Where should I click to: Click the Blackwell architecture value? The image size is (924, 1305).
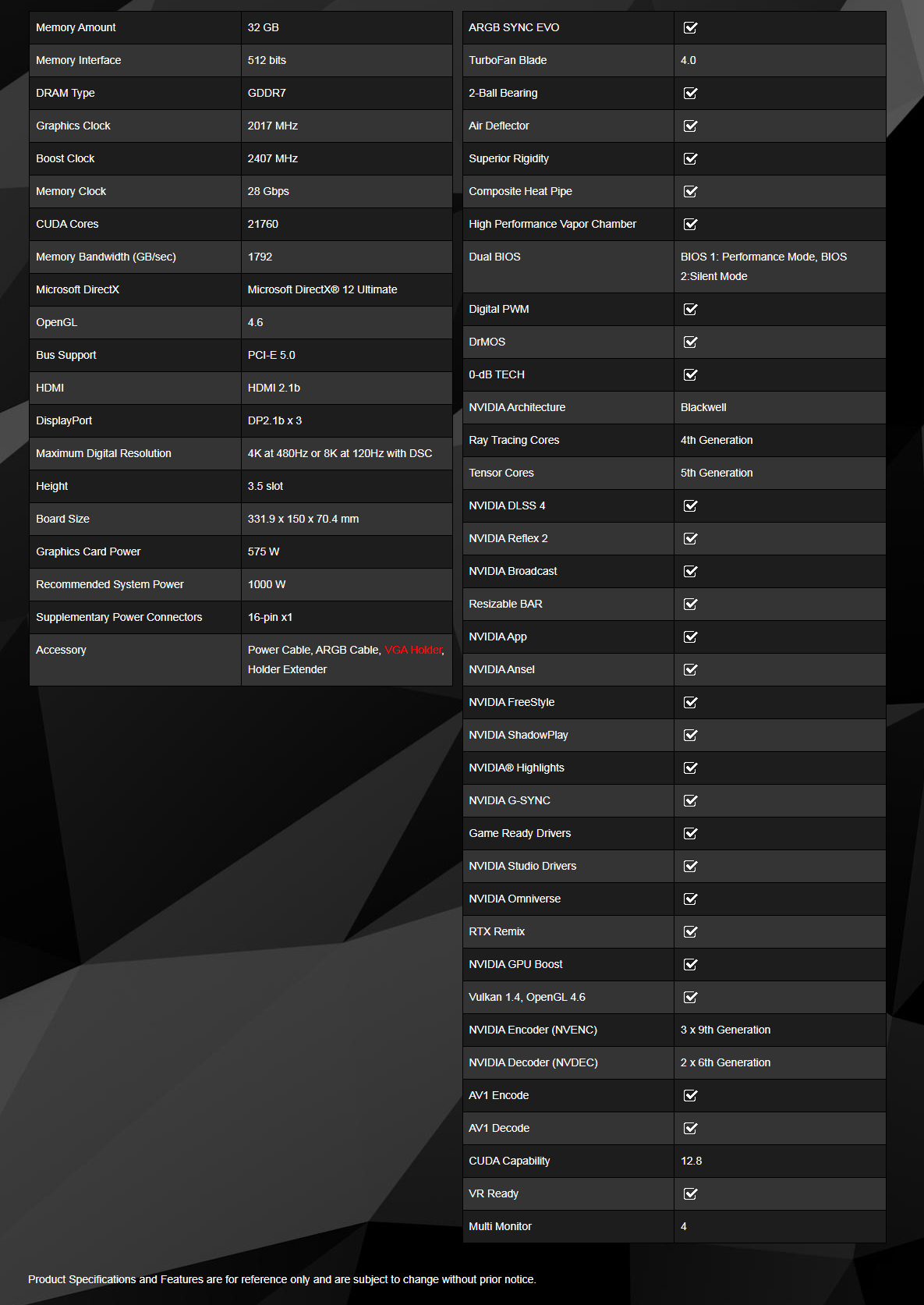click(x=703, y=407)
